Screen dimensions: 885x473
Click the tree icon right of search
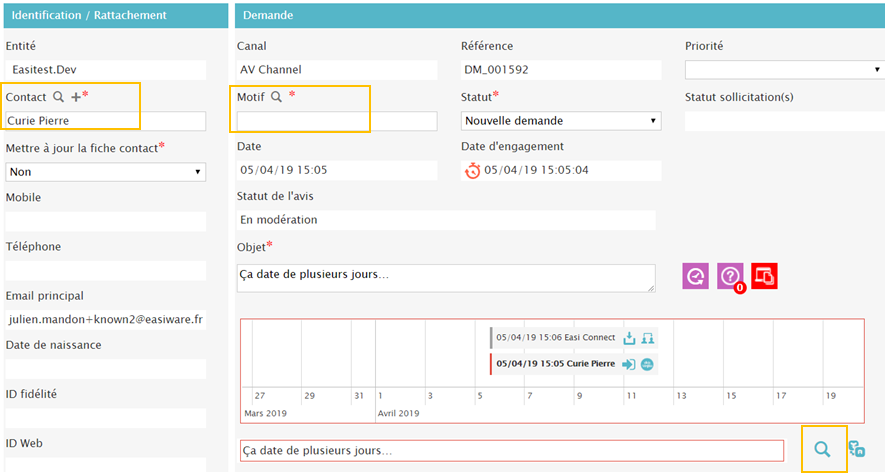coord(856,450)
